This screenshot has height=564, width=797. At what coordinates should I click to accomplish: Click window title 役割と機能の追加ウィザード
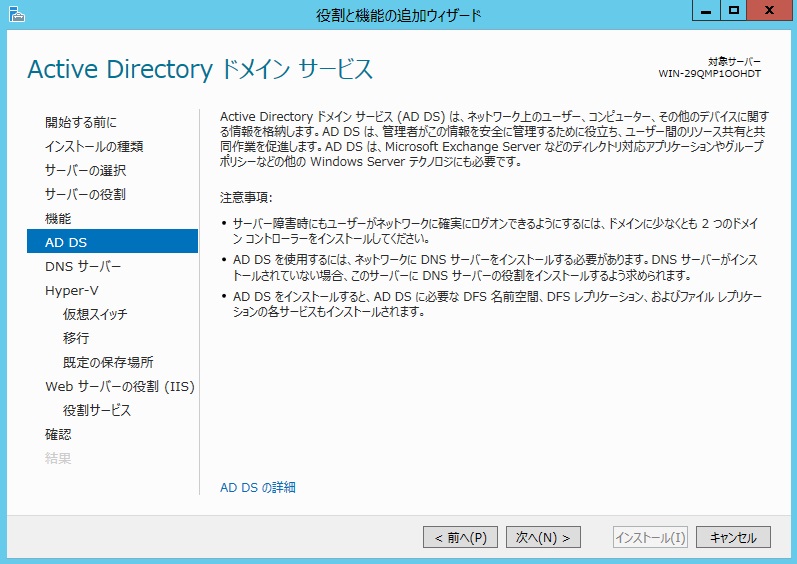point(398,15)
